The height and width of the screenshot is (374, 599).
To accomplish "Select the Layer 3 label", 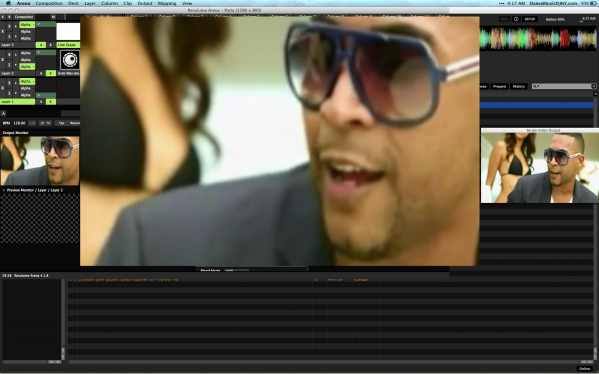I will pos(18,45).
